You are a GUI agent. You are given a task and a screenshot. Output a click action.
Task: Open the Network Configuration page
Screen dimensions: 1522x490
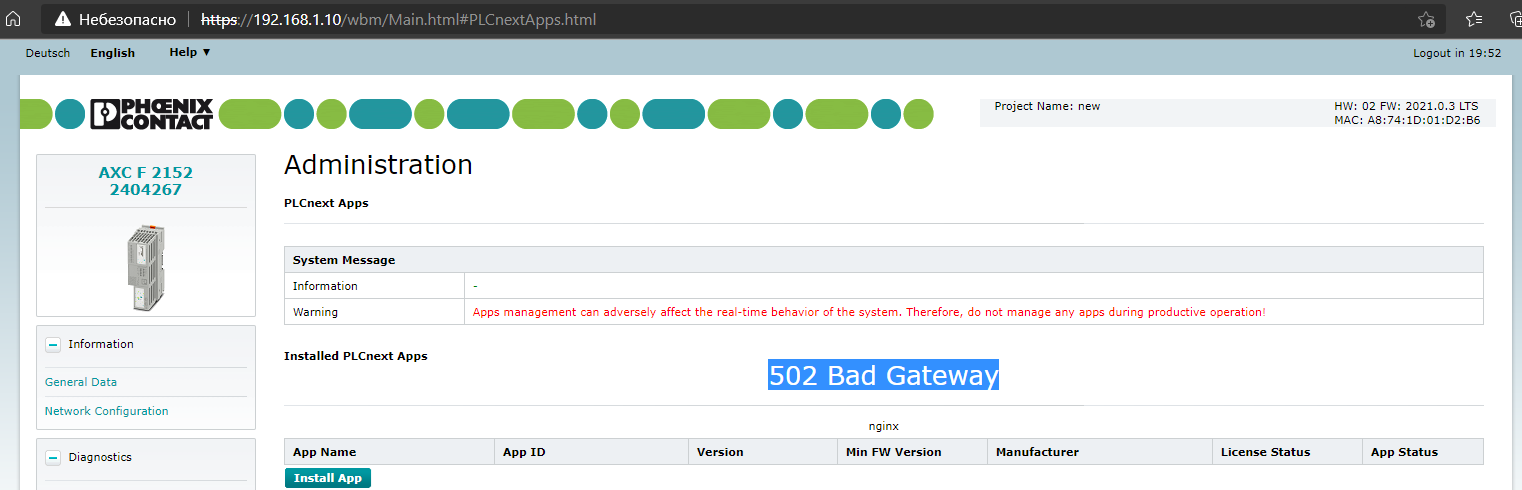(x=106, y=411)
